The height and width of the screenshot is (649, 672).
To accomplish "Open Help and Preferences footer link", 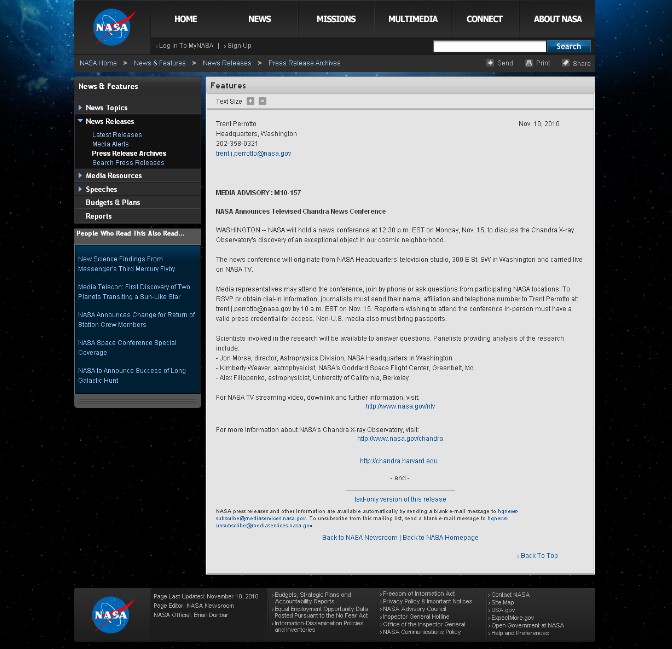I will coord(519,633).
